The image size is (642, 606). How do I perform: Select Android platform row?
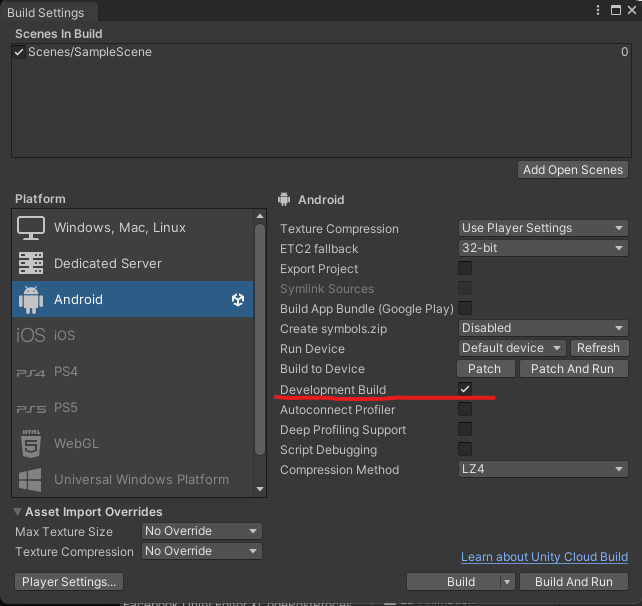pyautogui.click(x=133, y=299)
